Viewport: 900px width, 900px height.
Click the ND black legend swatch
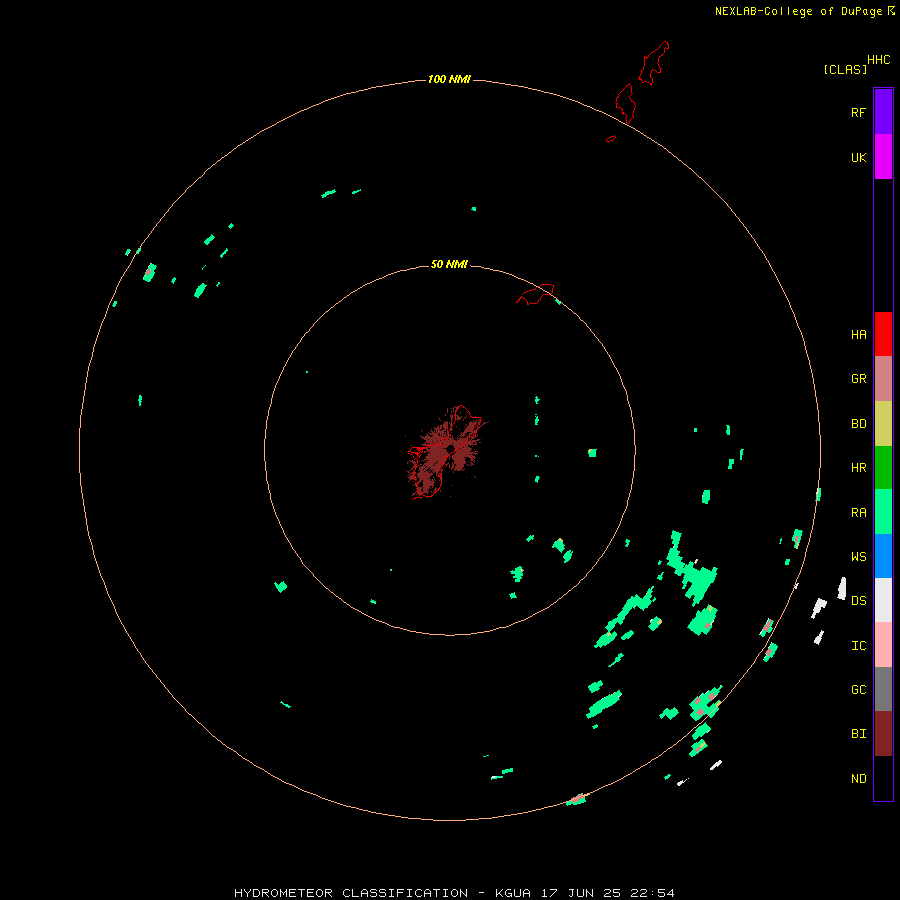coord(883,778)
